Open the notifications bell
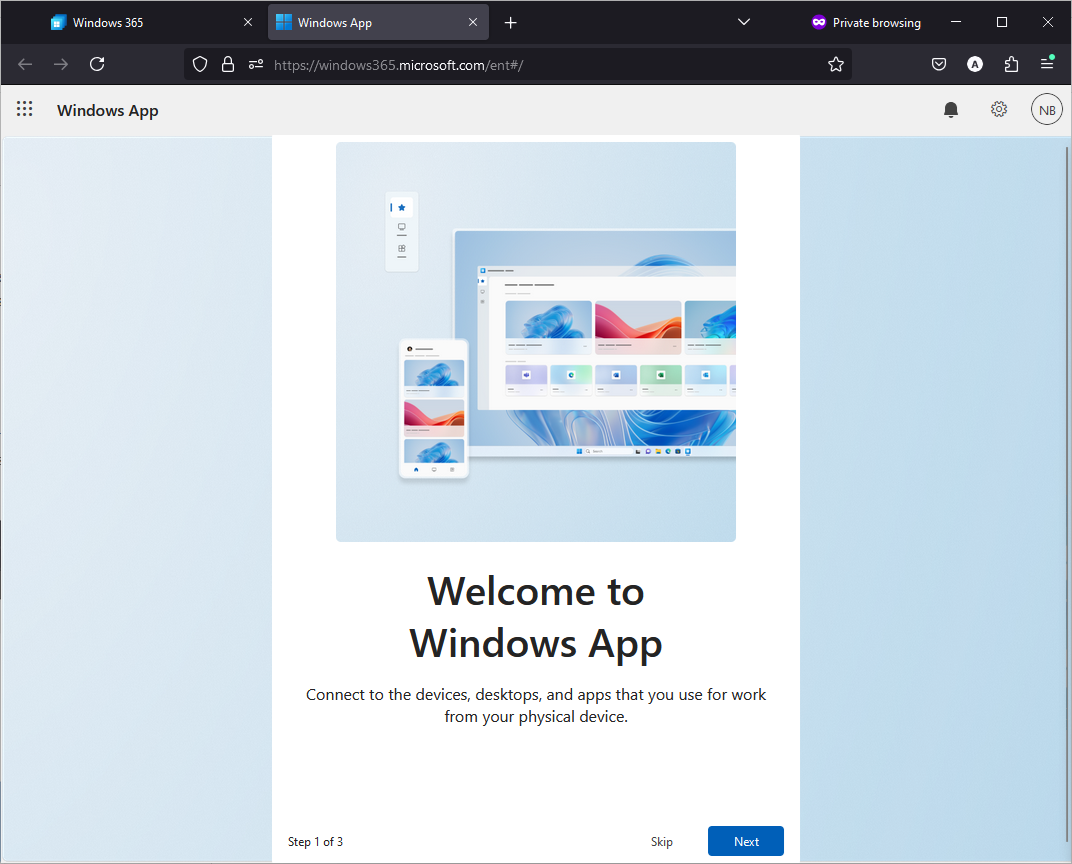Viewport: 1072px width, 864px height. tap(950, 109)
